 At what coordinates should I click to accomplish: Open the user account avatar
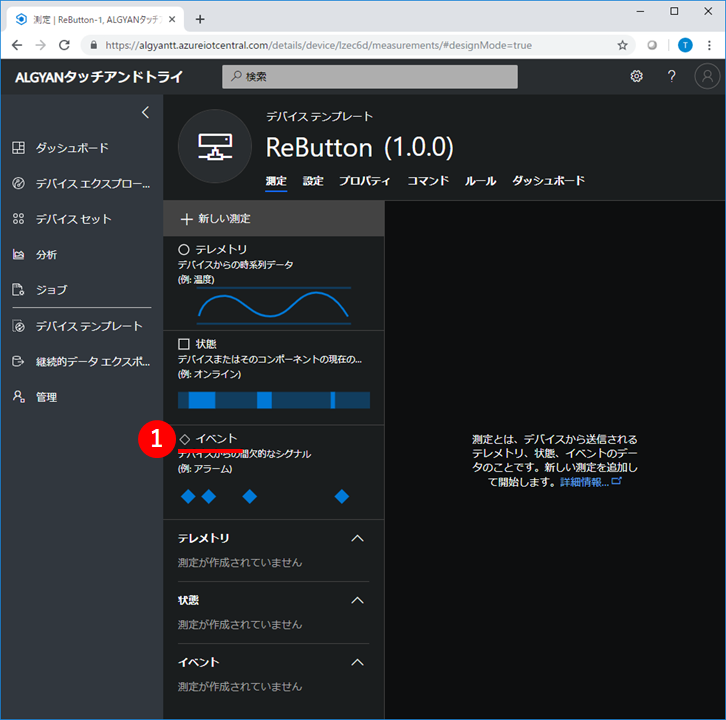pos(707,76)
